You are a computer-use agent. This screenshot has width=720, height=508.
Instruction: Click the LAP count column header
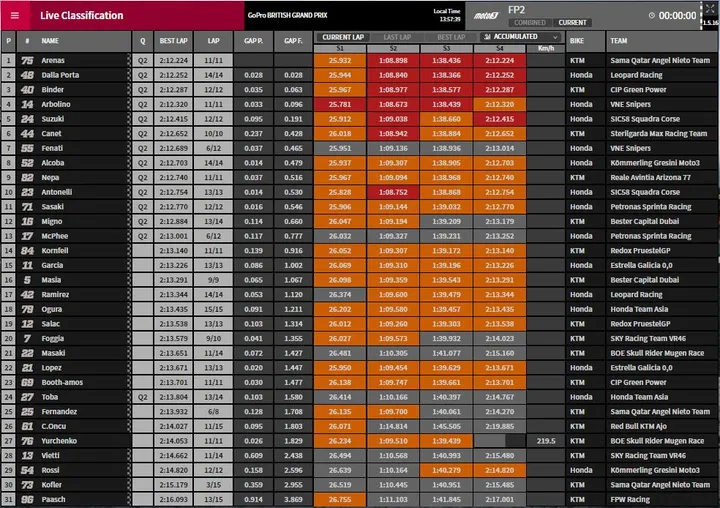(x=214, y=41)
